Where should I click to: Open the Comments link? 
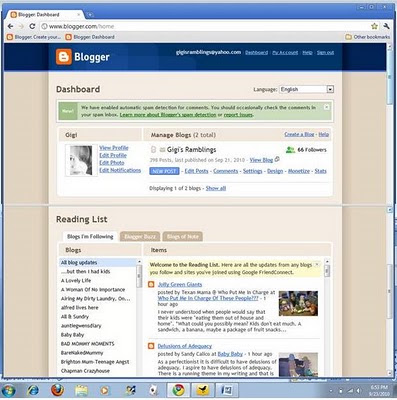click(x=226, y=171)
